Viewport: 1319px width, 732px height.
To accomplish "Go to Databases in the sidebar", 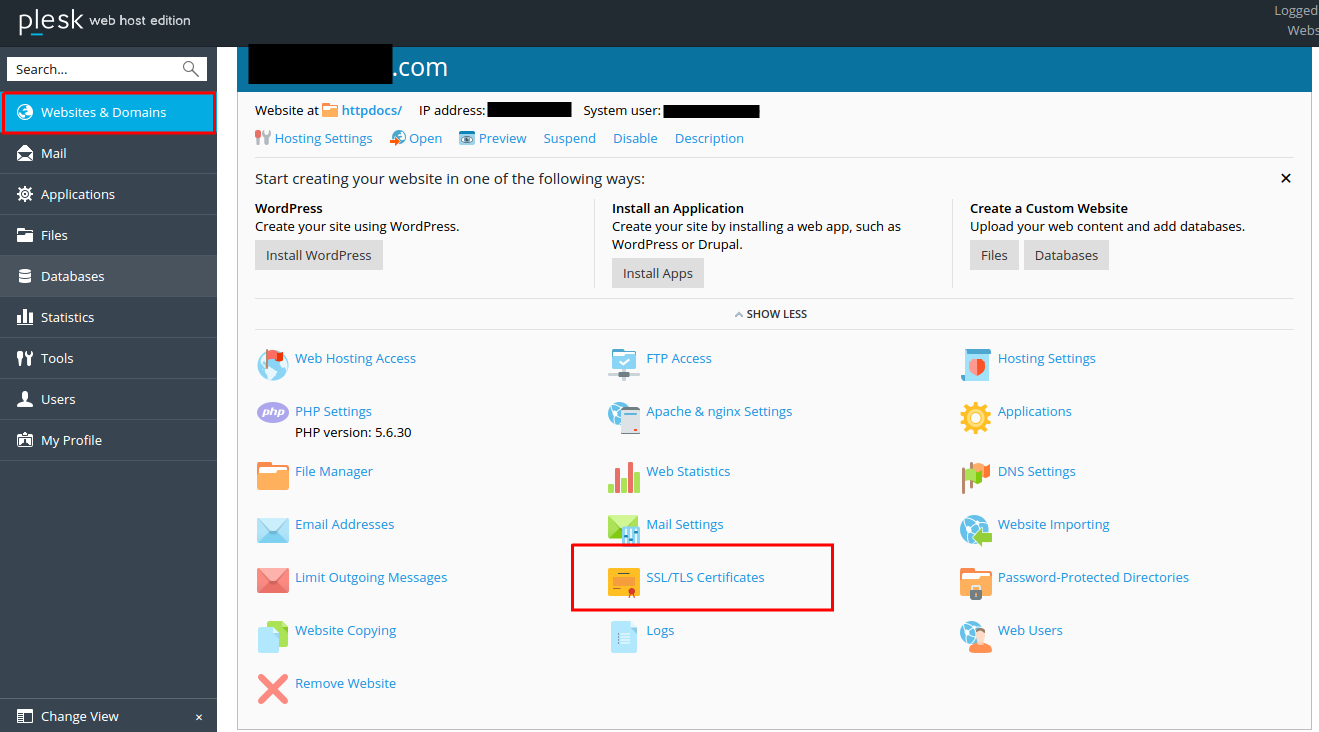I will 72,276.
